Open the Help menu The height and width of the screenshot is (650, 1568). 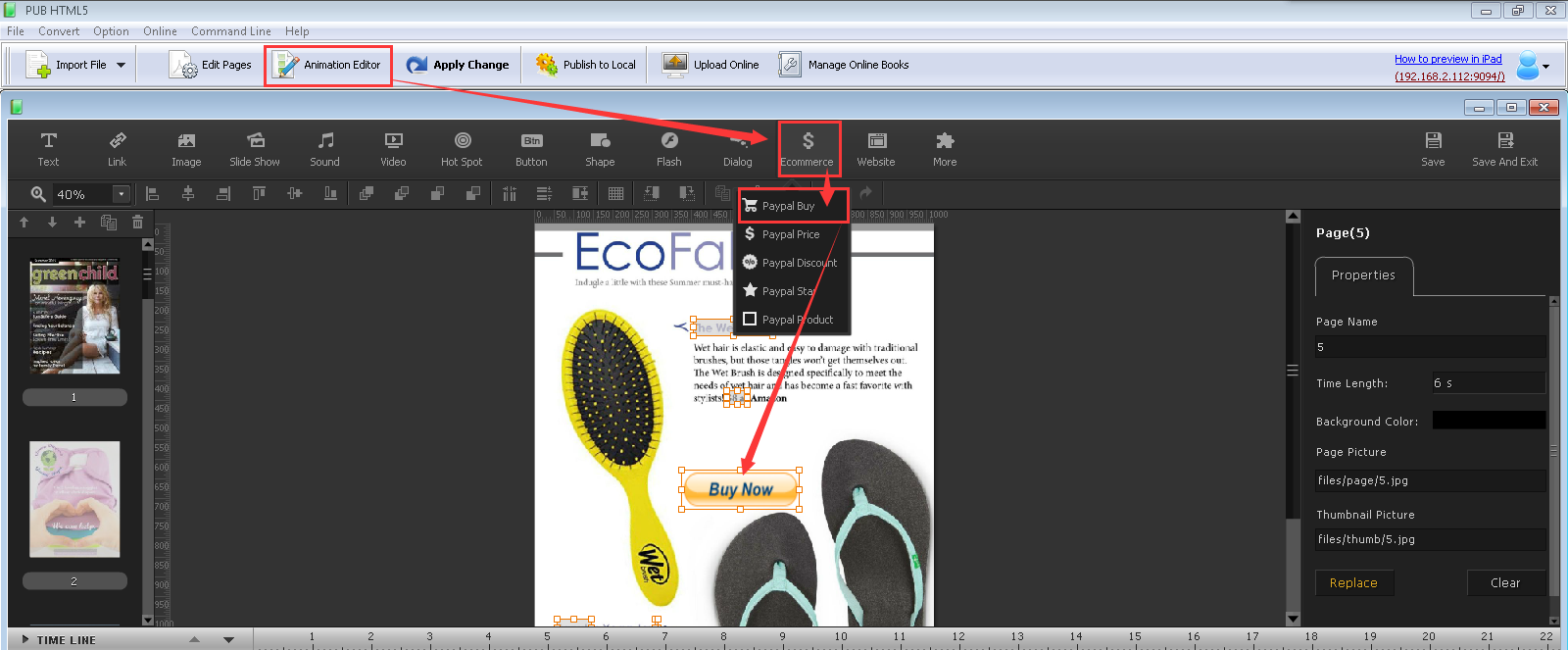point(297,31)
